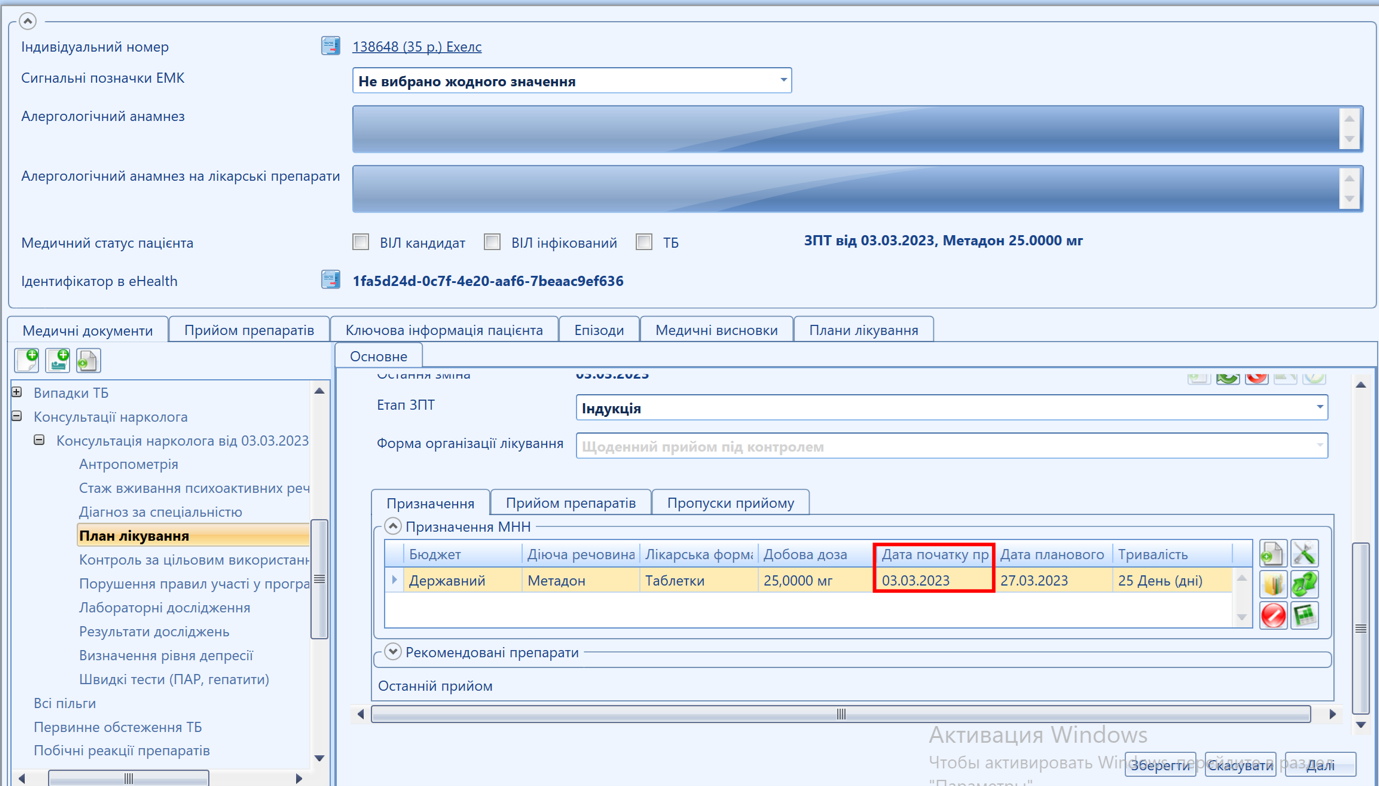Image resolution: width=1379 pixels, height=786 pixels.
Task: Click the Метадон cell in the grid
Action: click(x=580, y=580)
